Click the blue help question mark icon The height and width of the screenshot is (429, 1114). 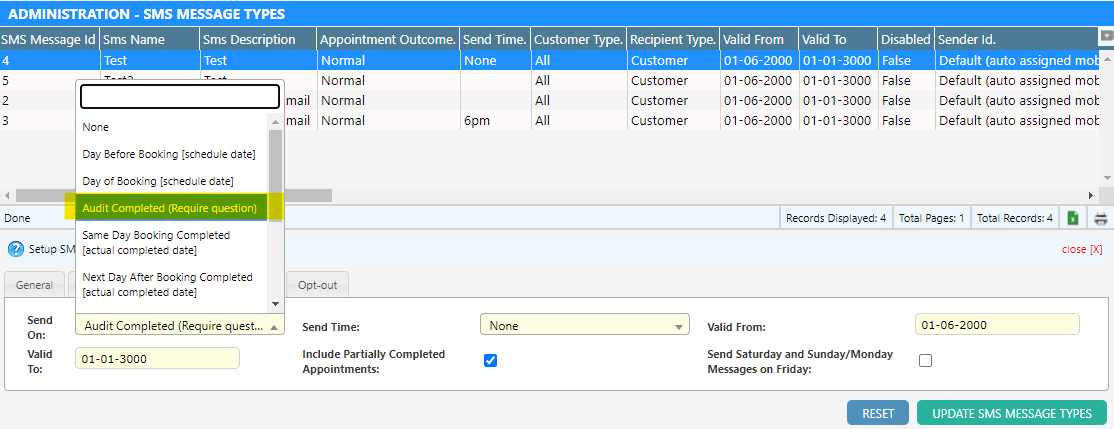(15, 249)
